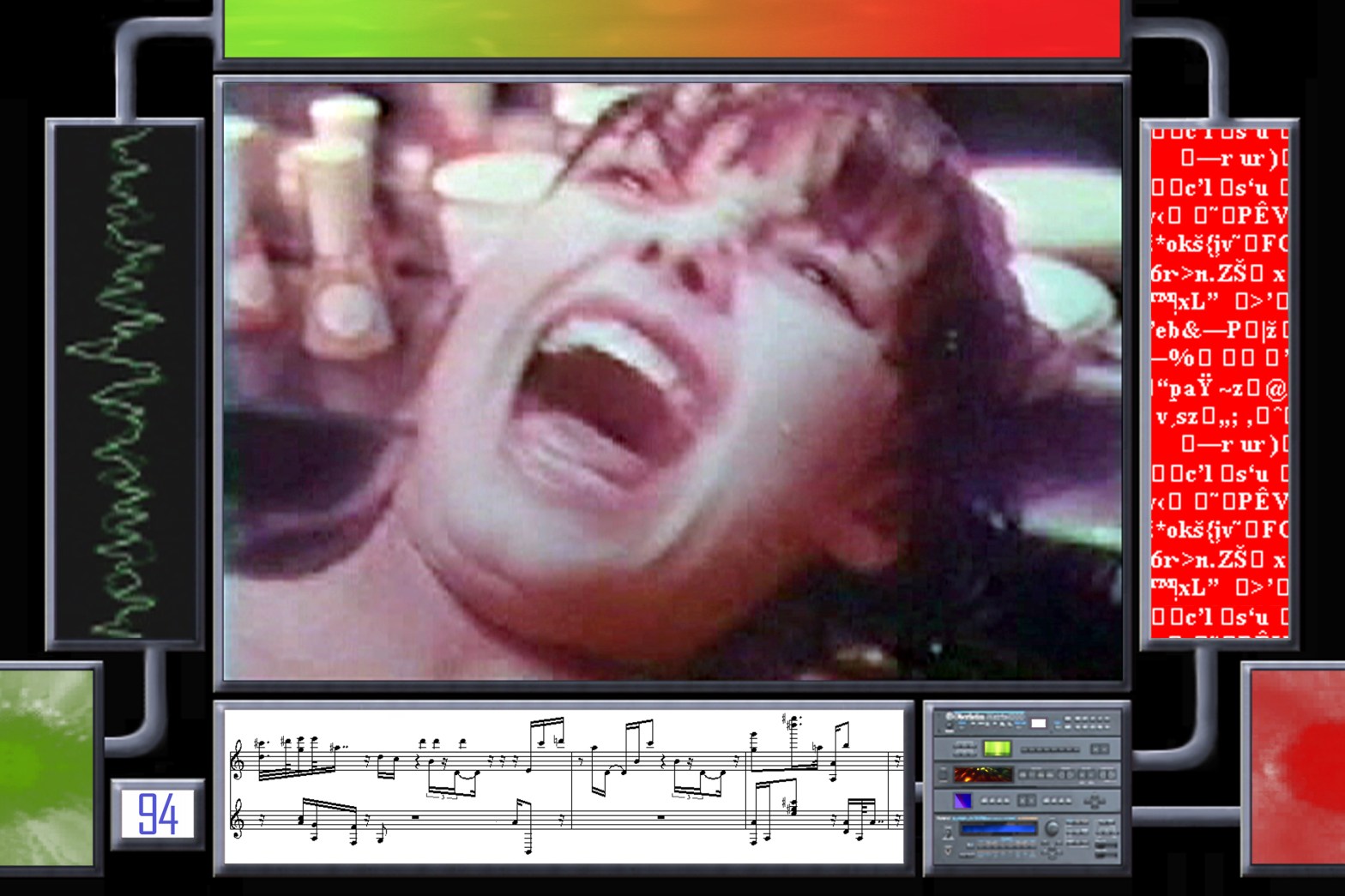
Task: Turn the round dial knob on rack
Action: click(x=1052, y=828)
